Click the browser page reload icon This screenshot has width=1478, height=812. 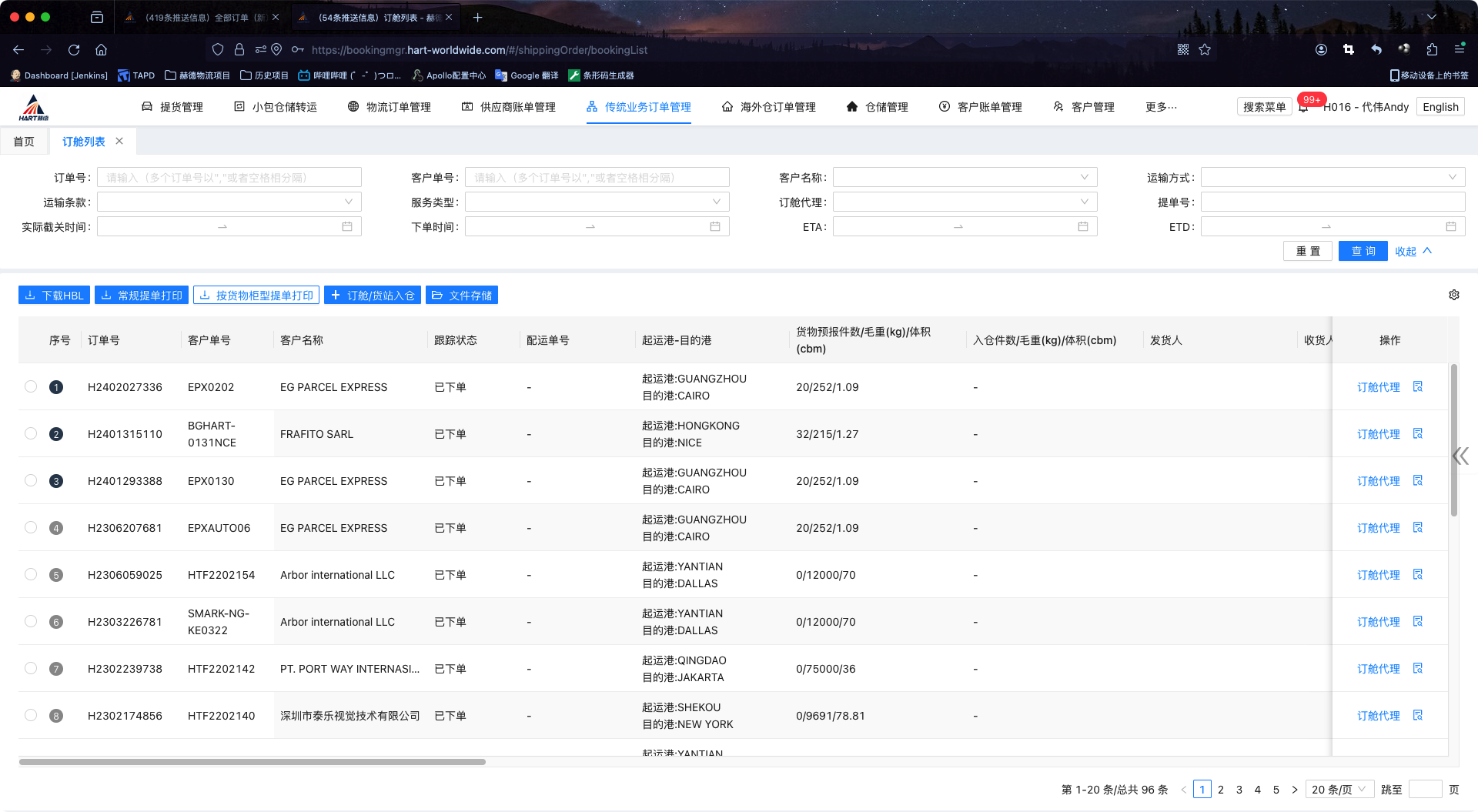74,50
